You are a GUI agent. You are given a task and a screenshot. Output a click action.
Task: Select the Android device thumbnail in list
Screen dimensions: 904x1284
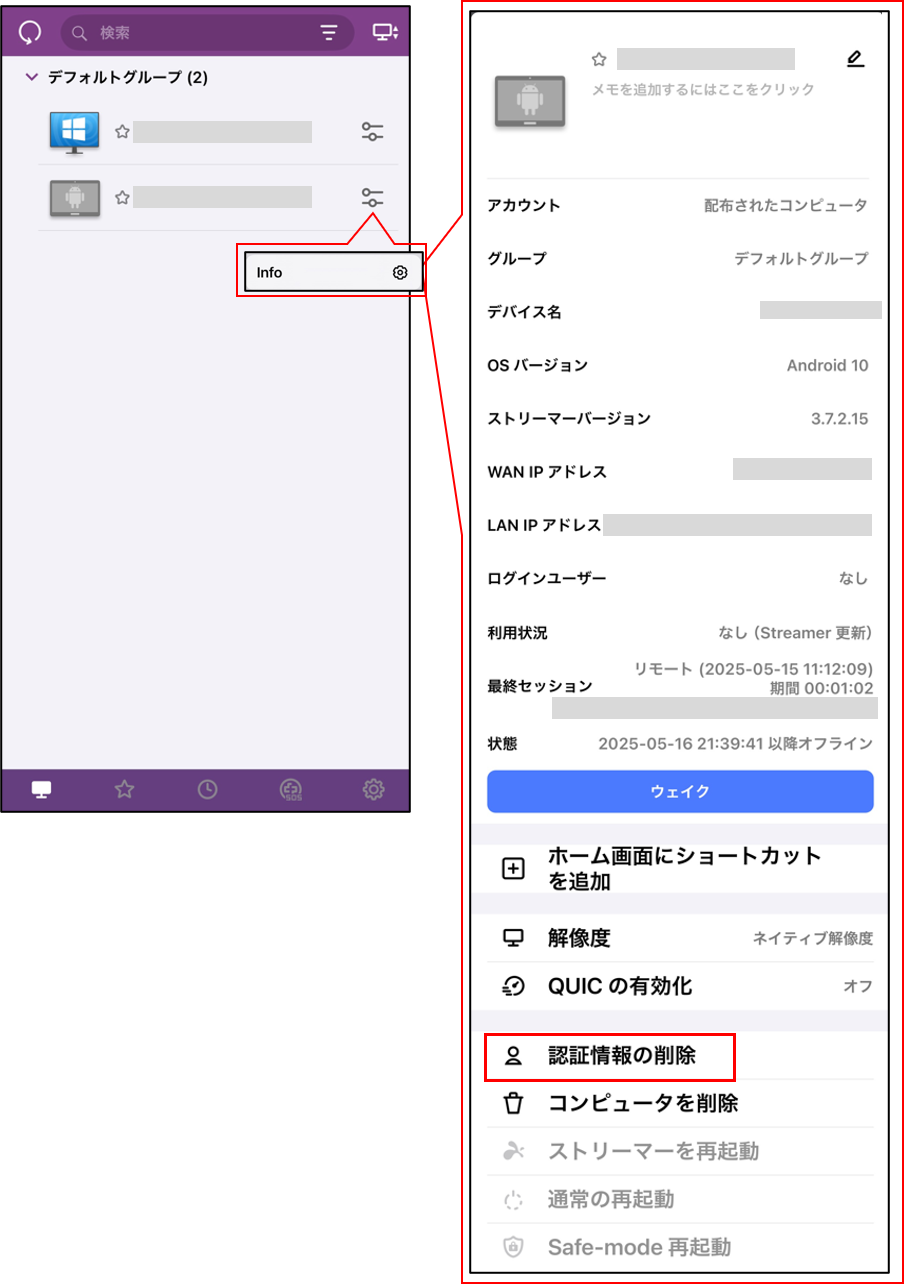[x=75, y=198]
